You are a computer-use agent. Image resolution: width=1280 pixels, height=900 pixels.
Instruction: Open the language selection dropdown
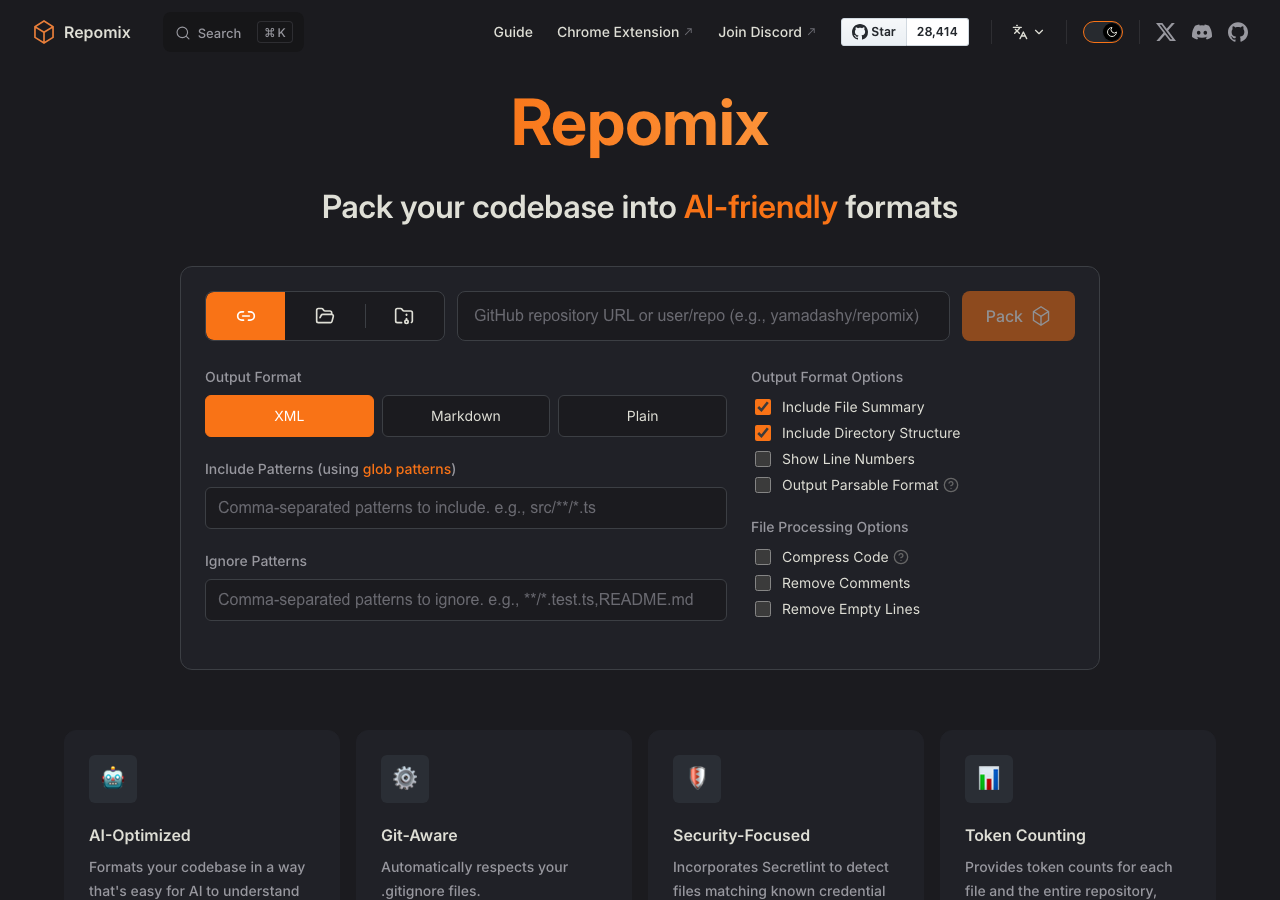tap(1028, 32)
